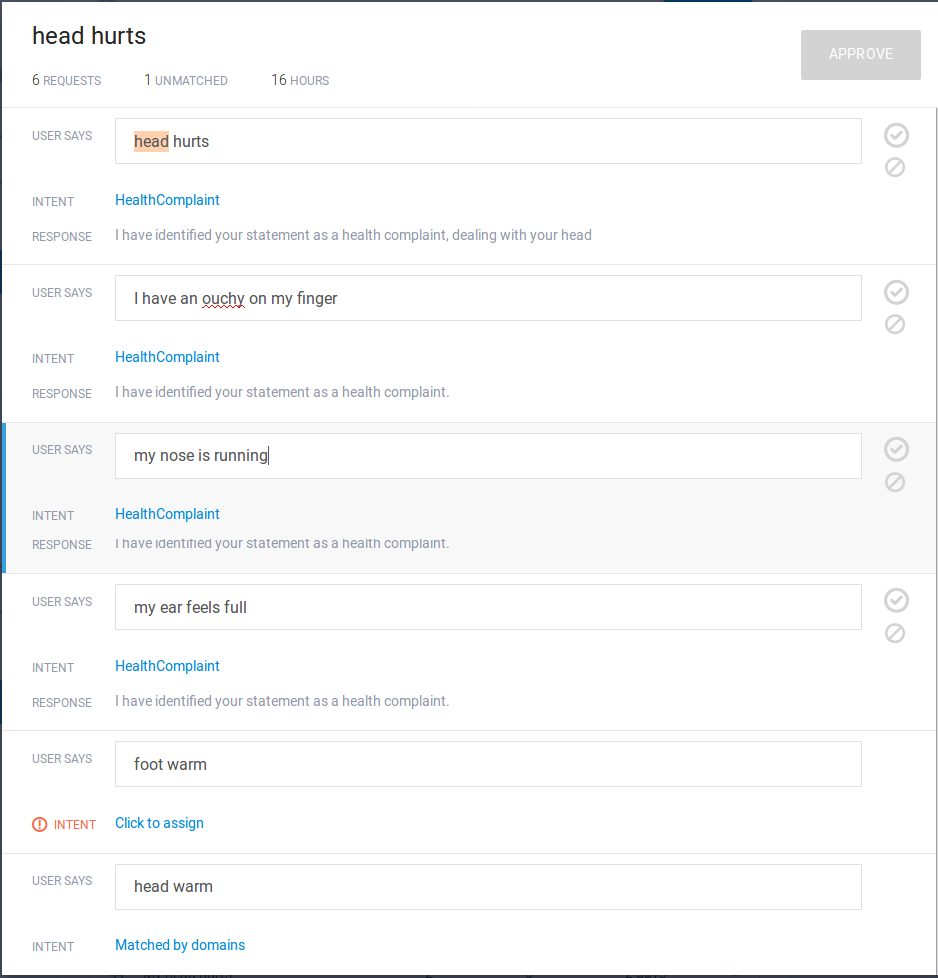Open the 'Matched by domains' link
938x978 pixels.
tap(180, 945)
